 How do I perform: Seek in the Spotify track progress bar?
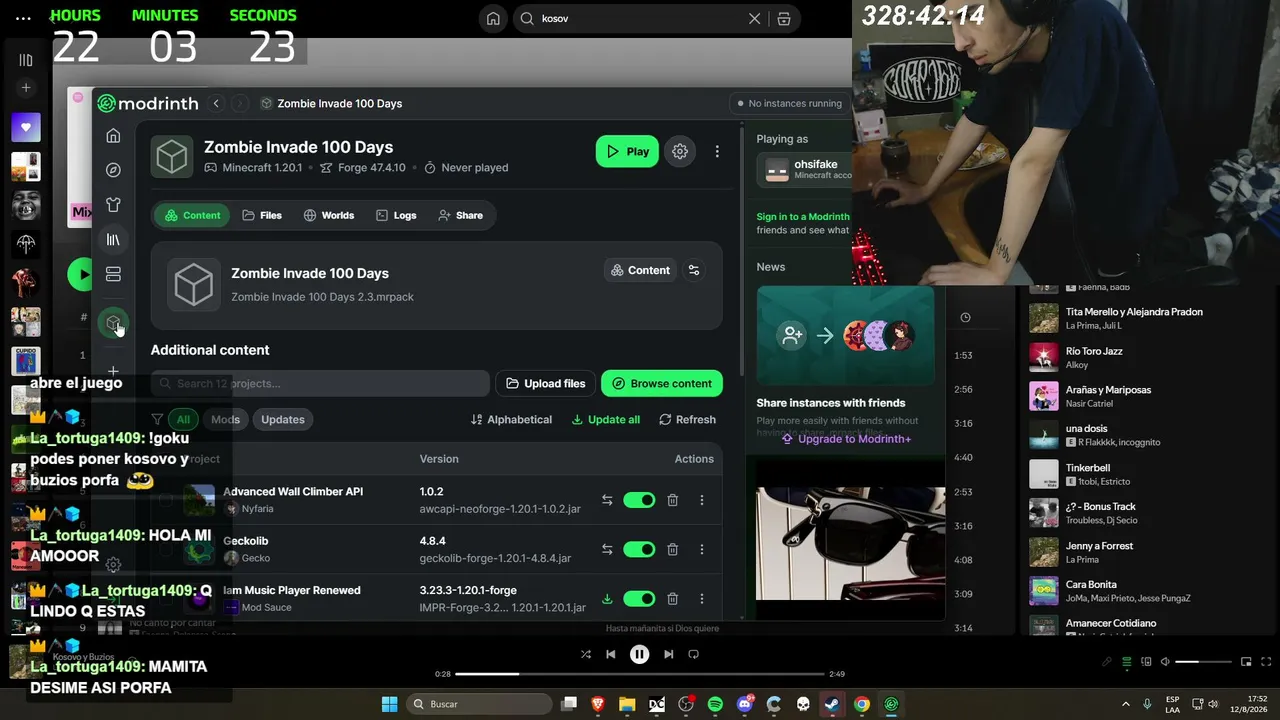tap(641, 674)
